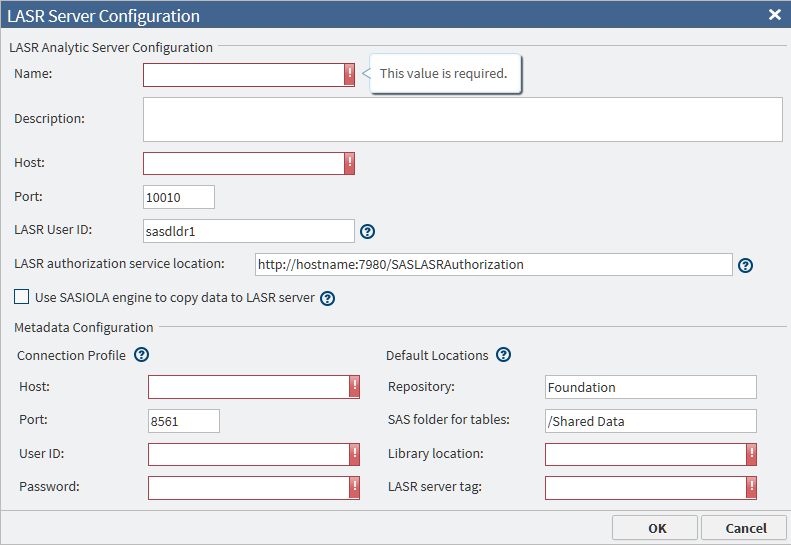Image resolution: width=791 pixels, height=545 pixels.
Task: Click error indicator on Library location field
Action: tap(751, 454)
